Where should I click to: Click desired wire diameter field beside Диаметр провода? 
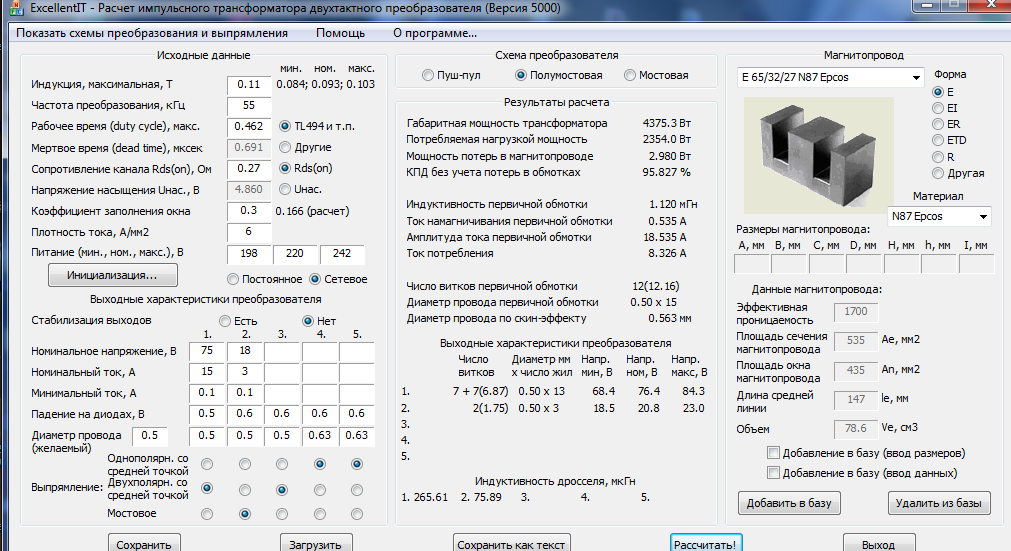pyautogui.click(x=150, y=436)
